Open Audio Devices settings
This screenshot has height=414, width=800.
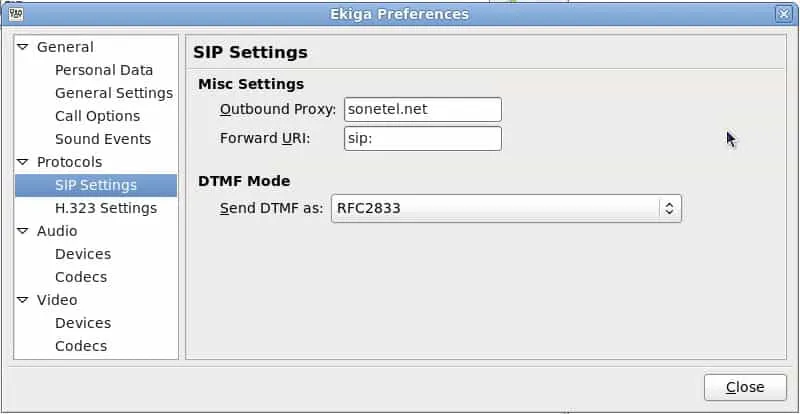83,254
